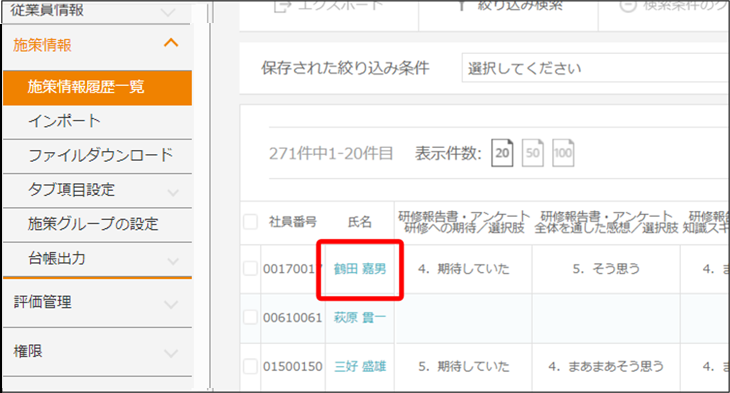Click the sidebar splitter handle
730x393 pixels.
point(210,196)
